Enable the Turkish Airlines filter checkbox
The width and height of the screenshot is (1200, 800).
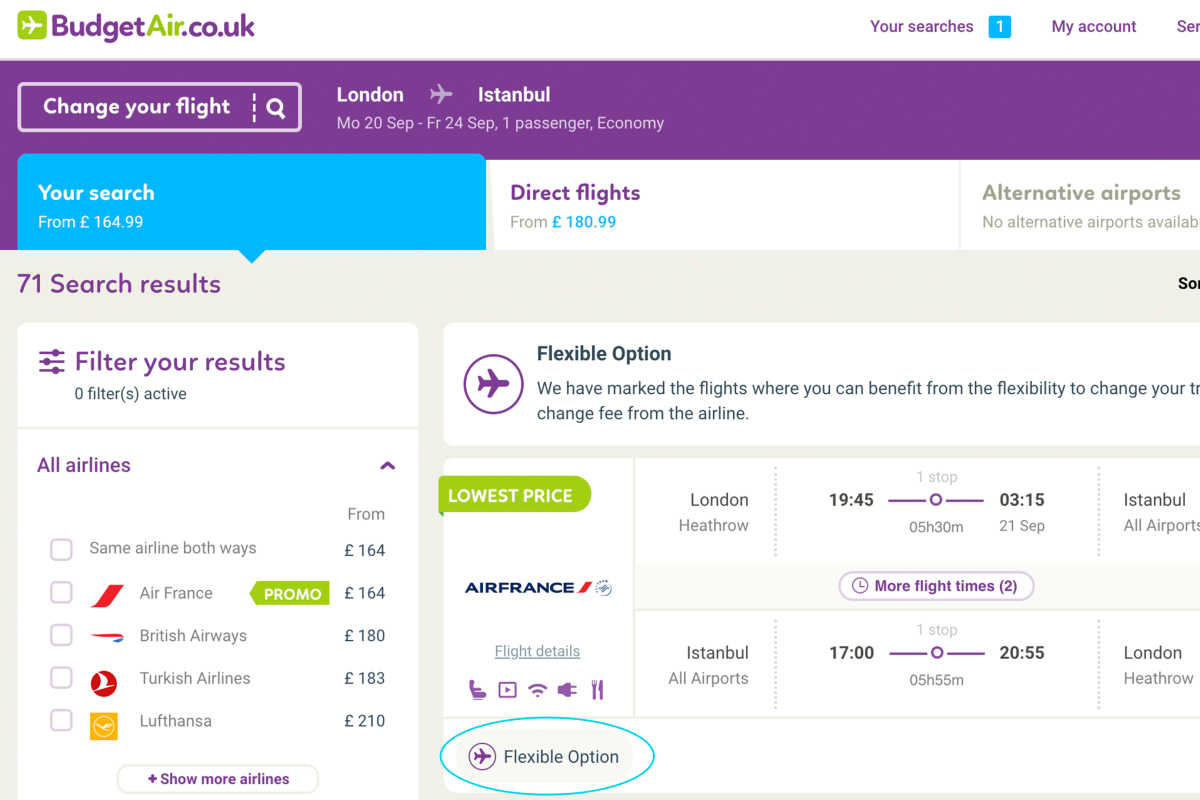[61, 678]
